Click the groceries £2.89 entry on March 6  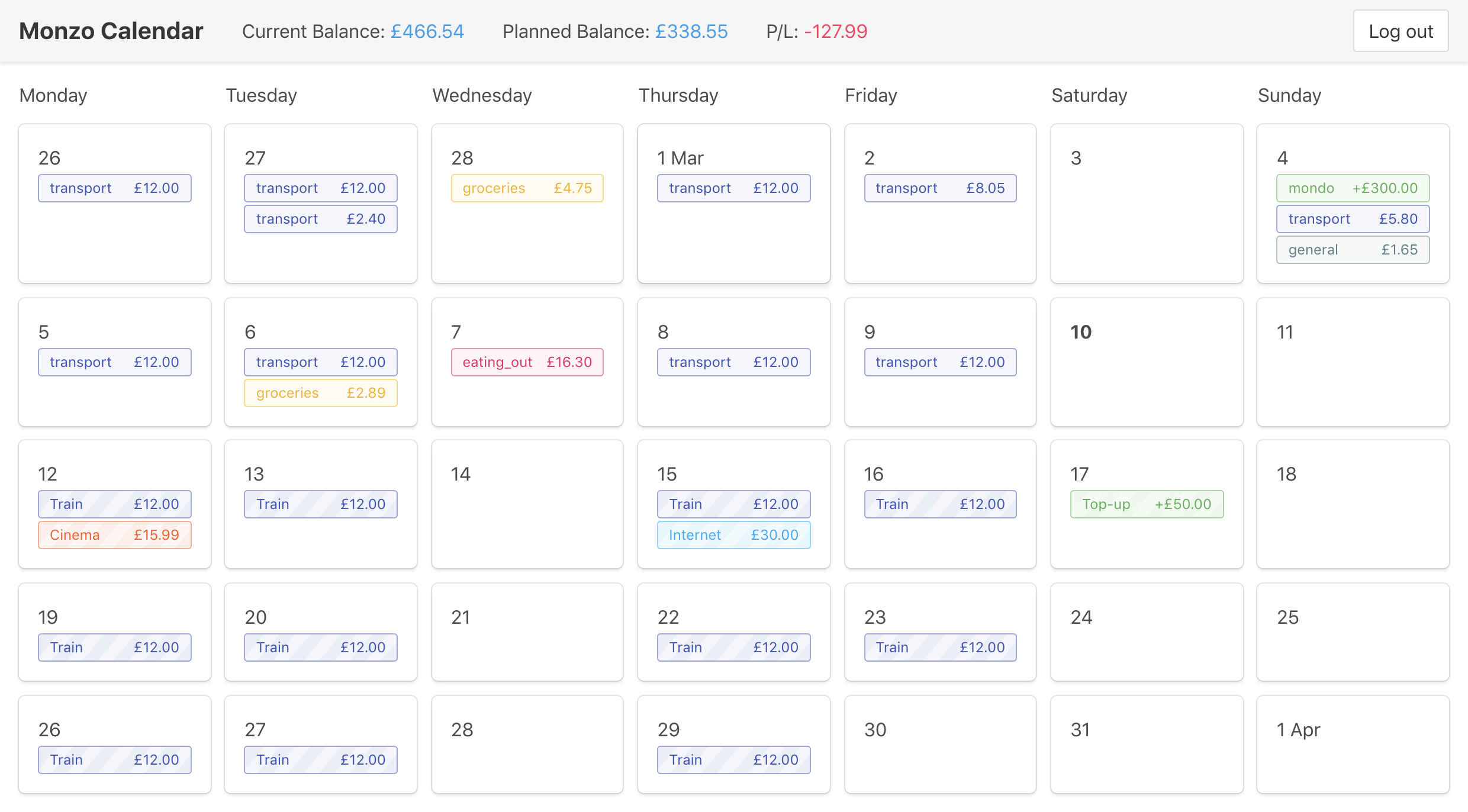[320, 392]
